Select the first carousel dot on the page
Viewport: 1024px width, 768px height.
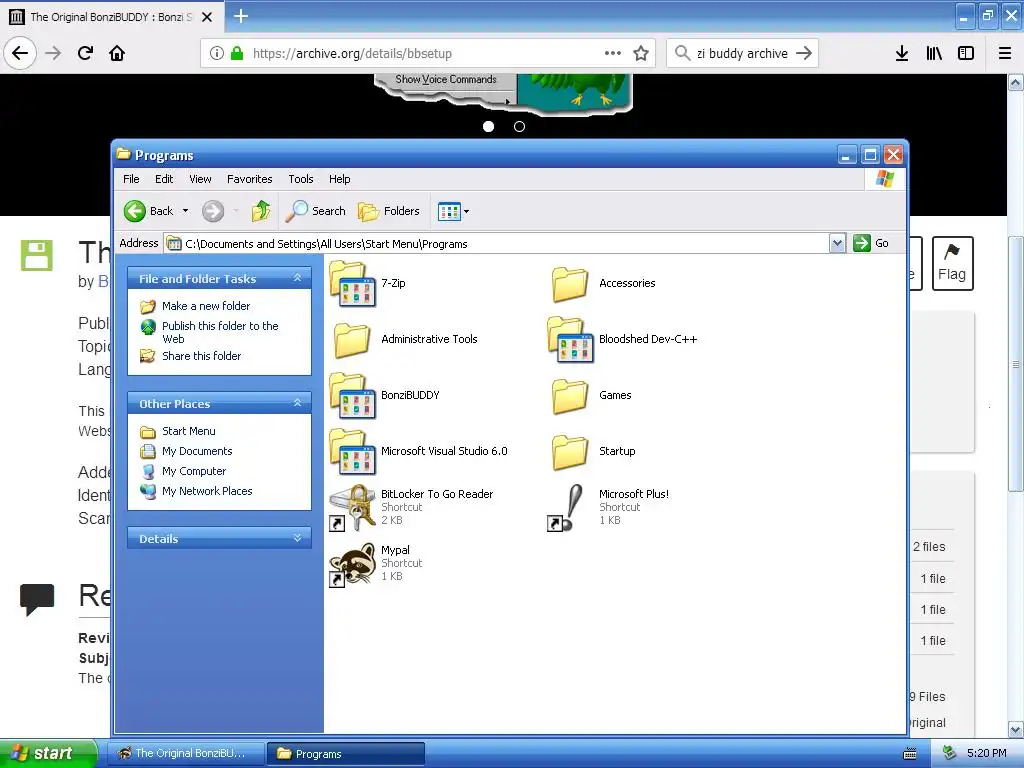click(488, 127)
